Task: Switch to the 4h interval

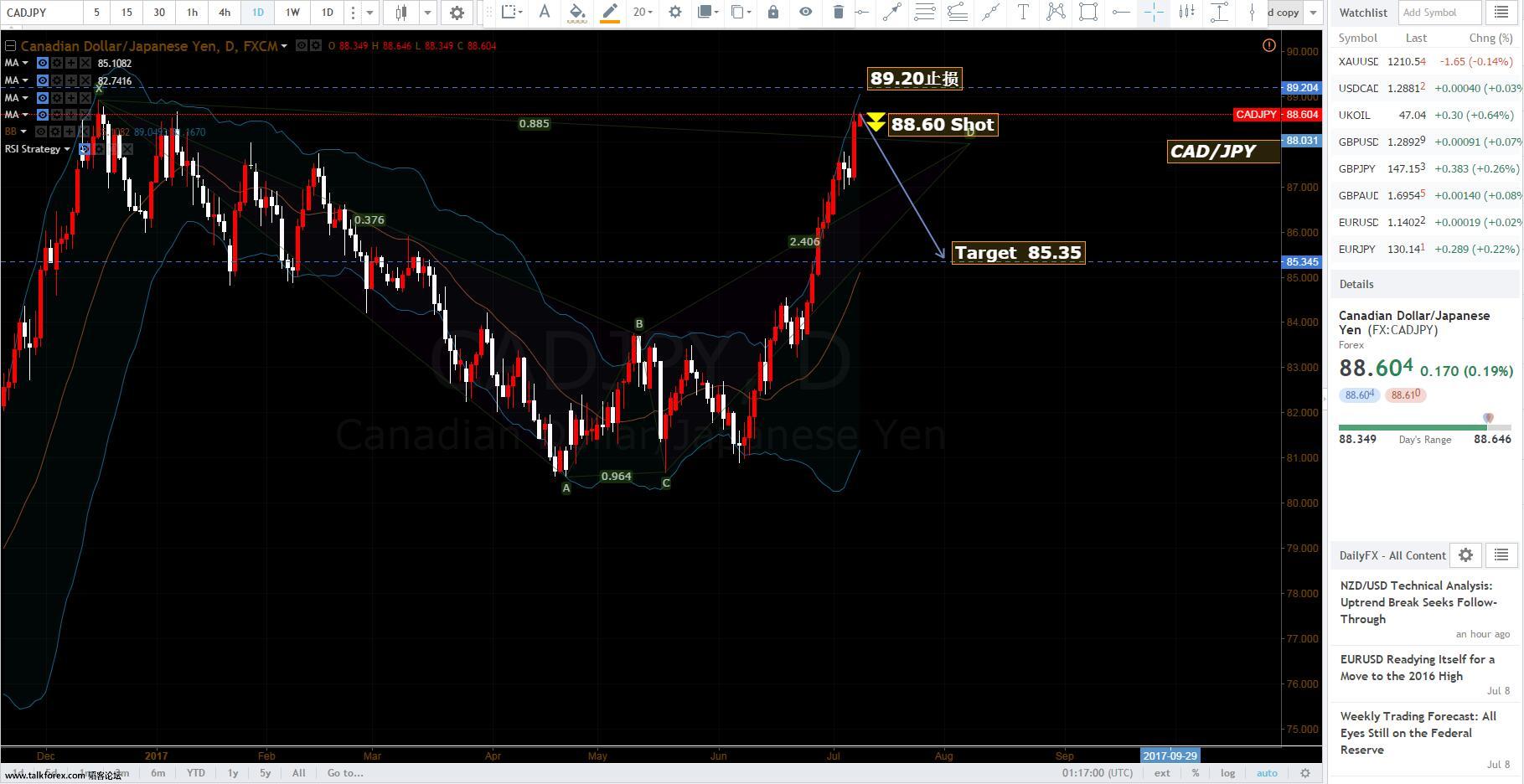Action: 224,13
